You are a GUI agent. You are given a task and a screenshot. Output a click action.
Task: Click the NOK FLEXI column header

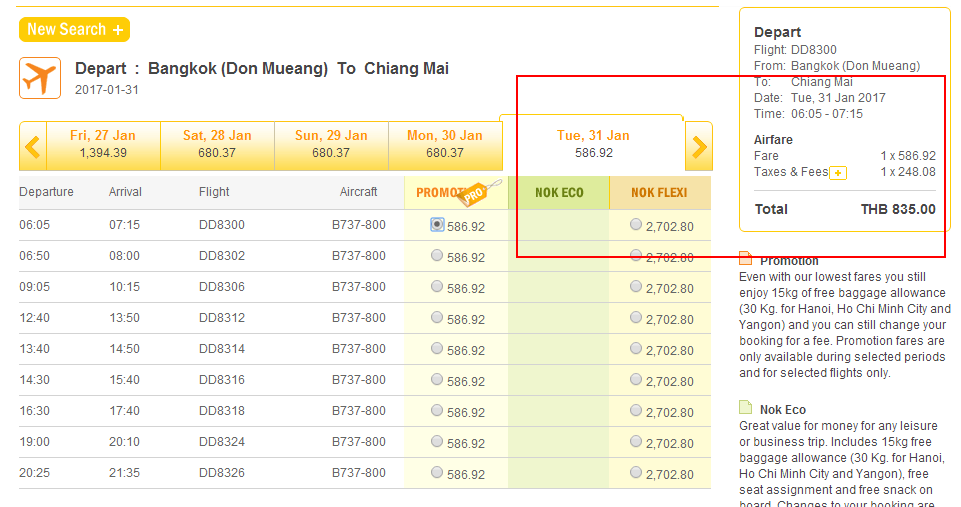pos(659,193)
